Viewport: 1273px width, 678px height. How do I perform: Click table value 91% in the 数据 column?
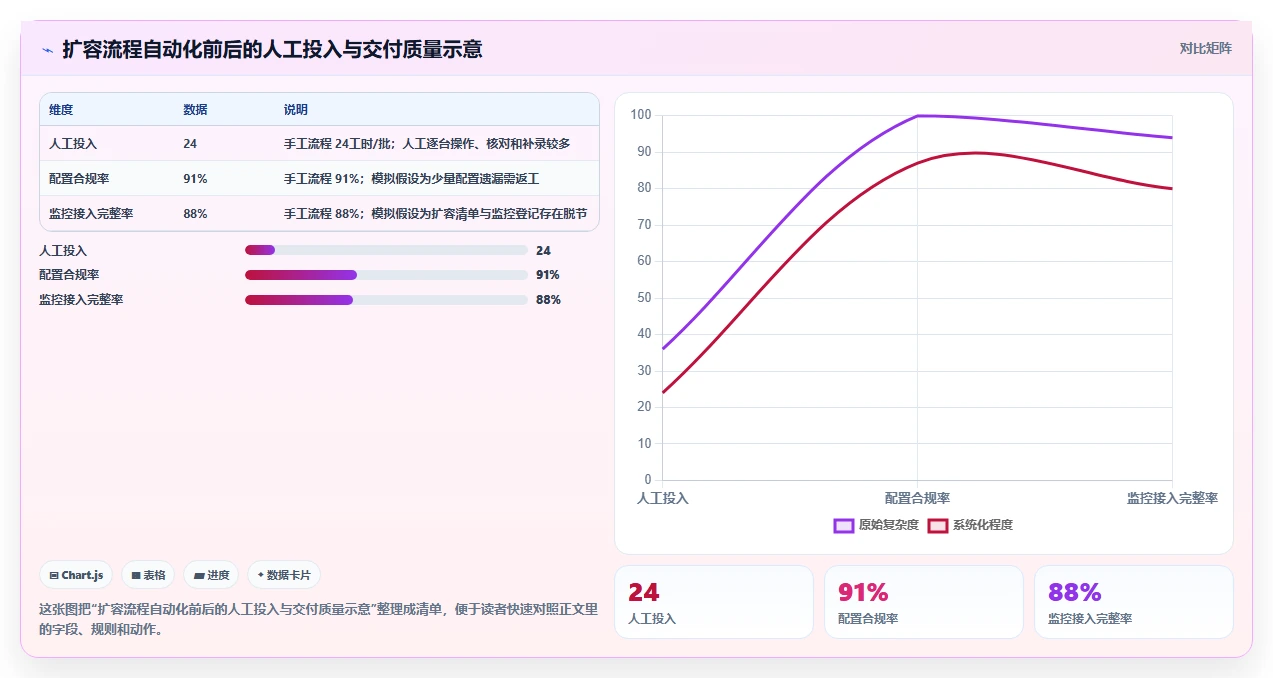[195, 179]
